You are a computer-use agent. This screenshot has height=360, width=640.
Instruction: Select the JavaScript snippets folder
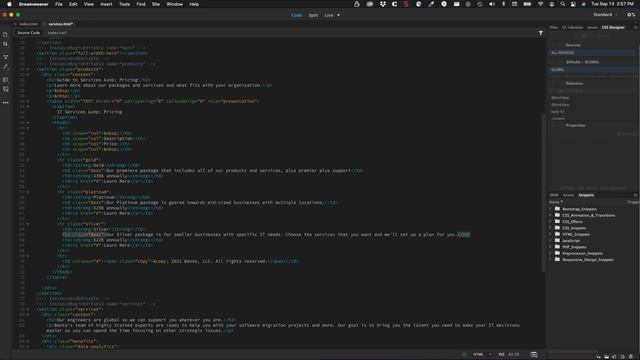pyautogui.click(x=571, y=240)
